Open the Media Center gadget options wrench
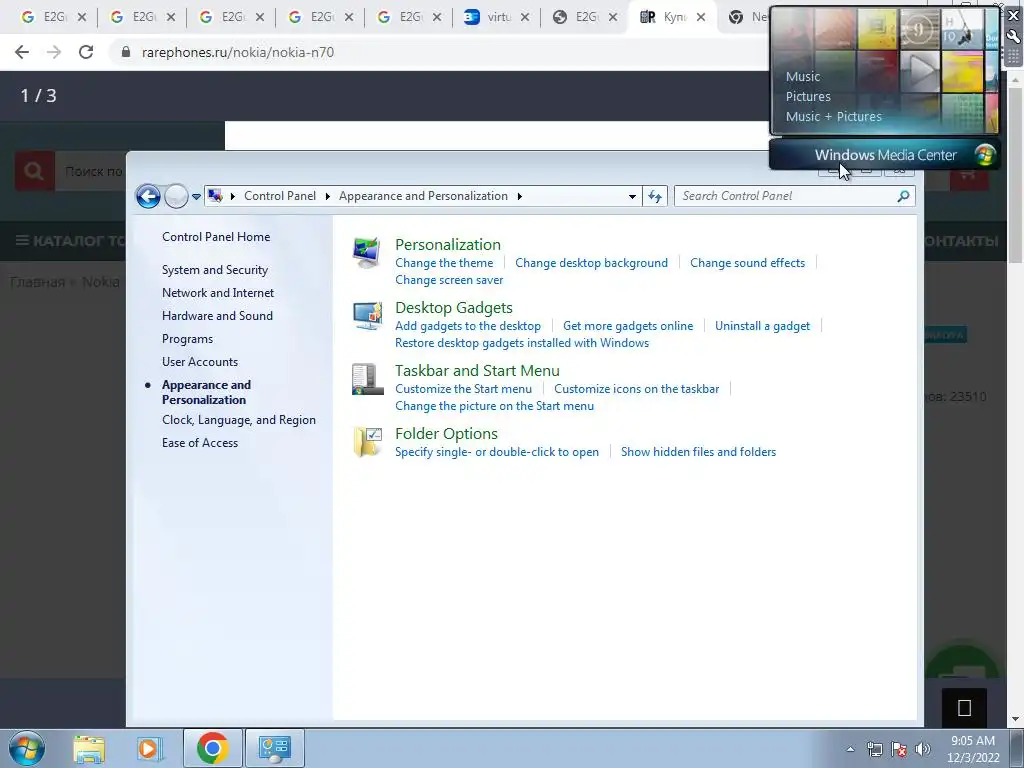 point(1014,37)
